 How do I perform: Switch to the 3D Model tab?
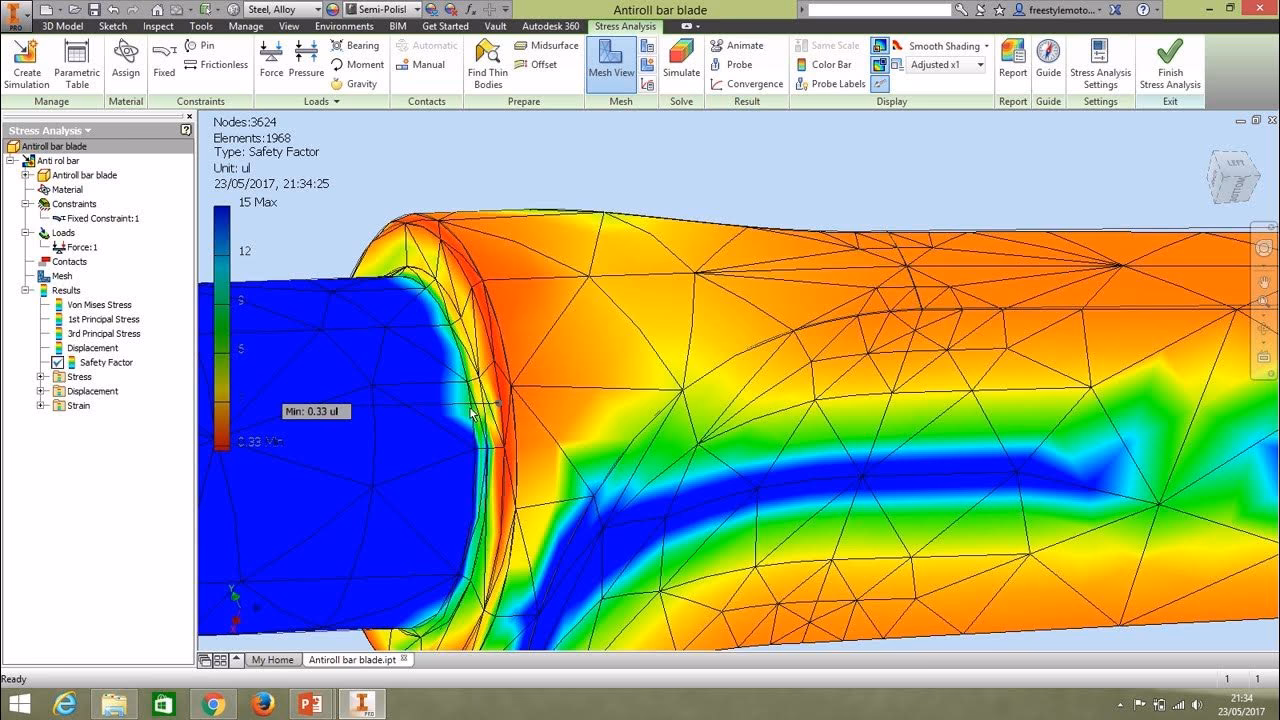tap(62, 26)
